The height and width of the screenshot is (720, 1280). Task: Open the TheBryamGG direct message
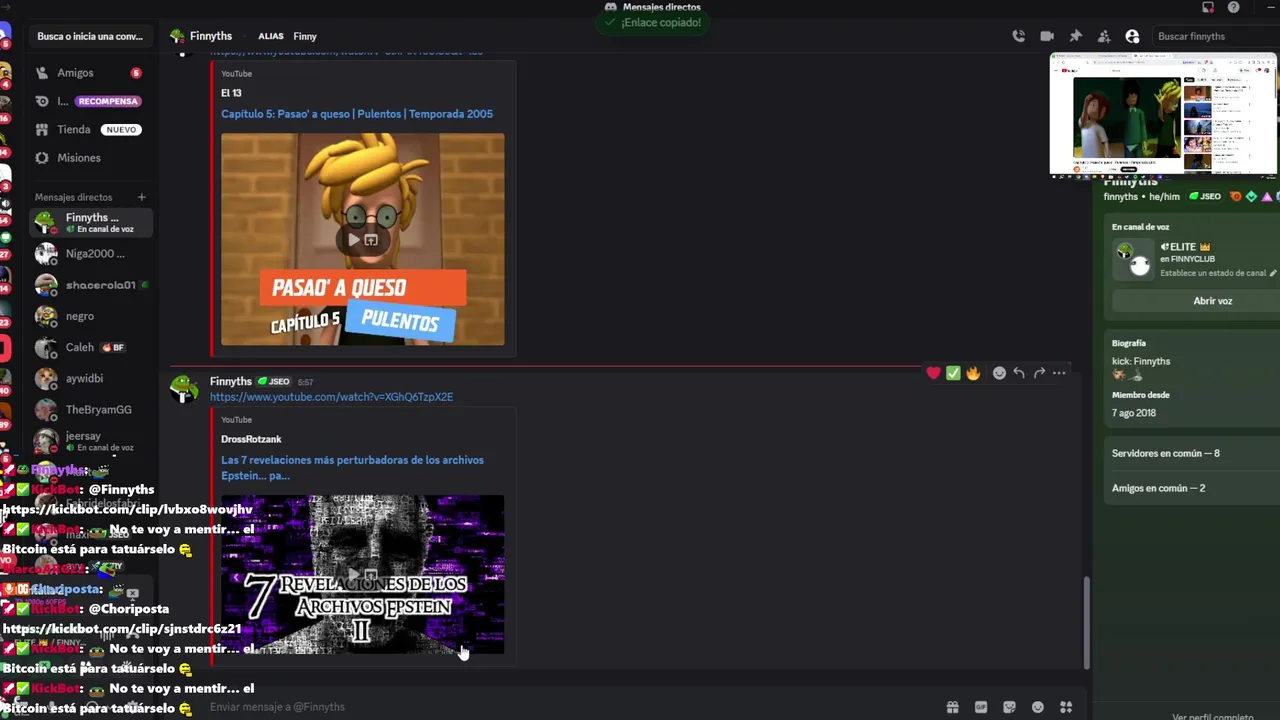(90, 410)
